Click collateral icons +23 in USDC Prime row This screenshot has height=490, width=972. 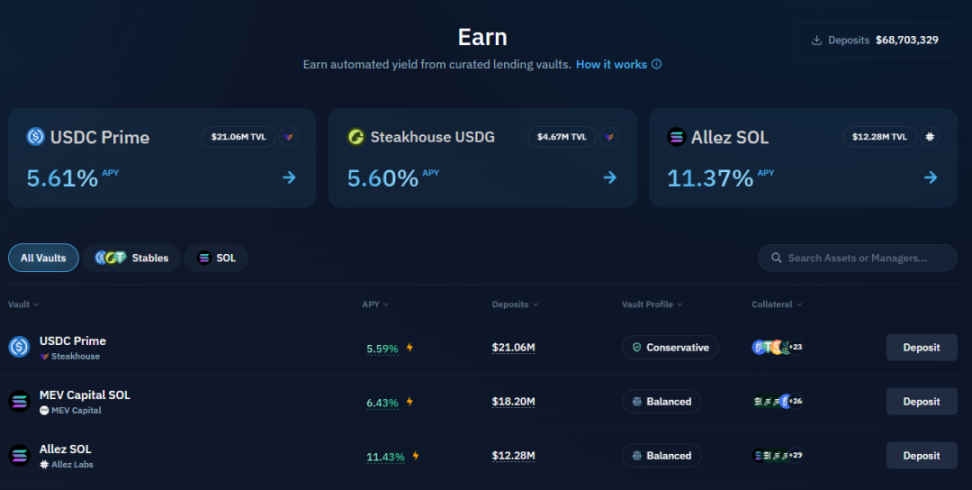point(777,347)
